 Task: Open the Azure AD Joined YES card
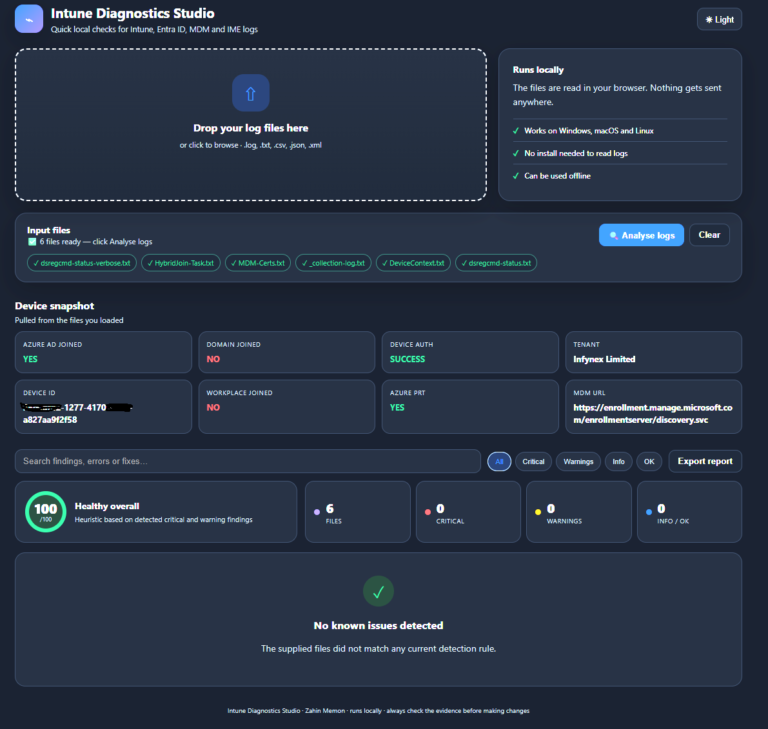coord(103,352)
